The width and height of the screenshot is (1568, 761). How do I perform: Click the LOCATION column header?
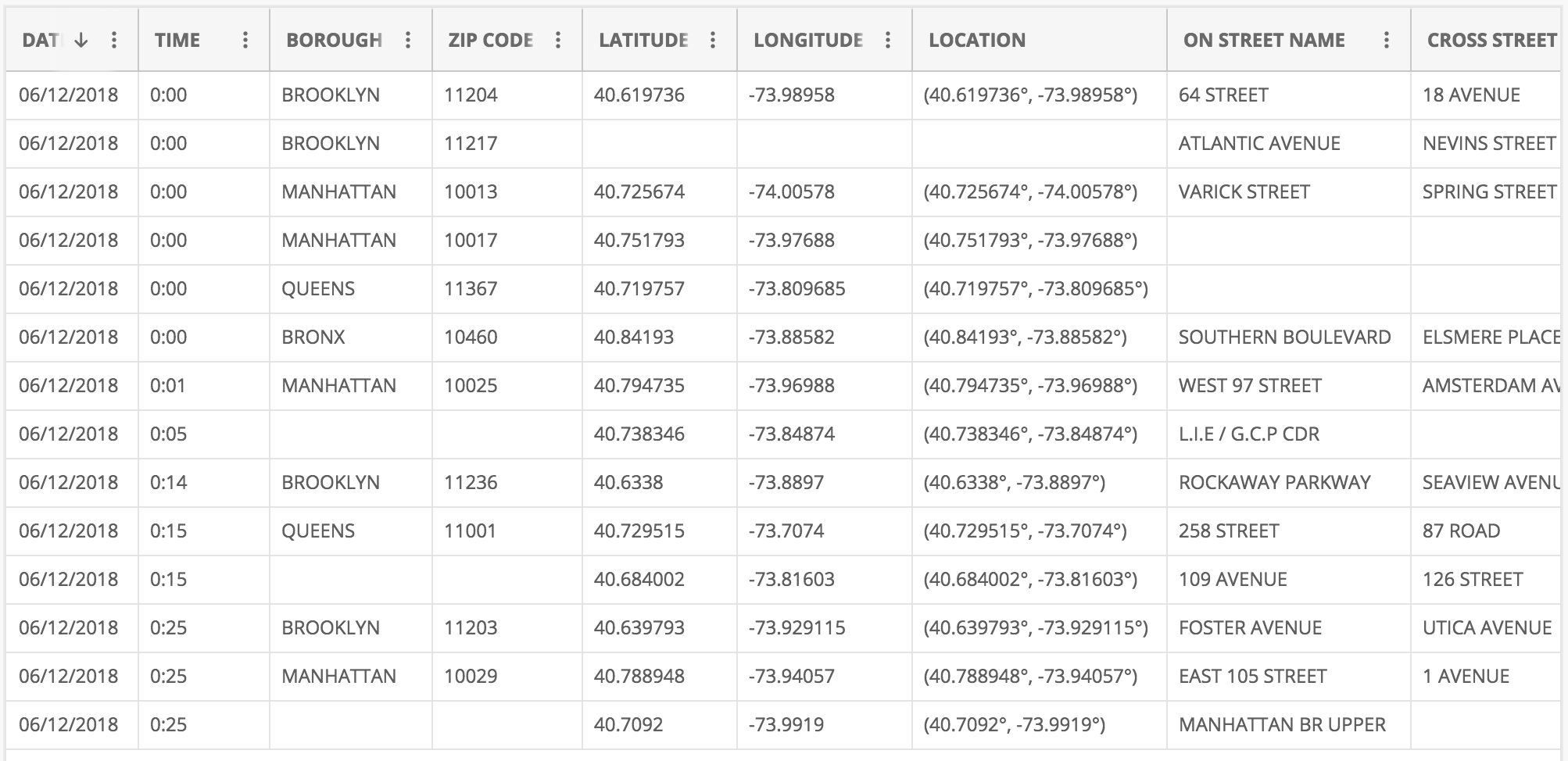pos(977,41)
